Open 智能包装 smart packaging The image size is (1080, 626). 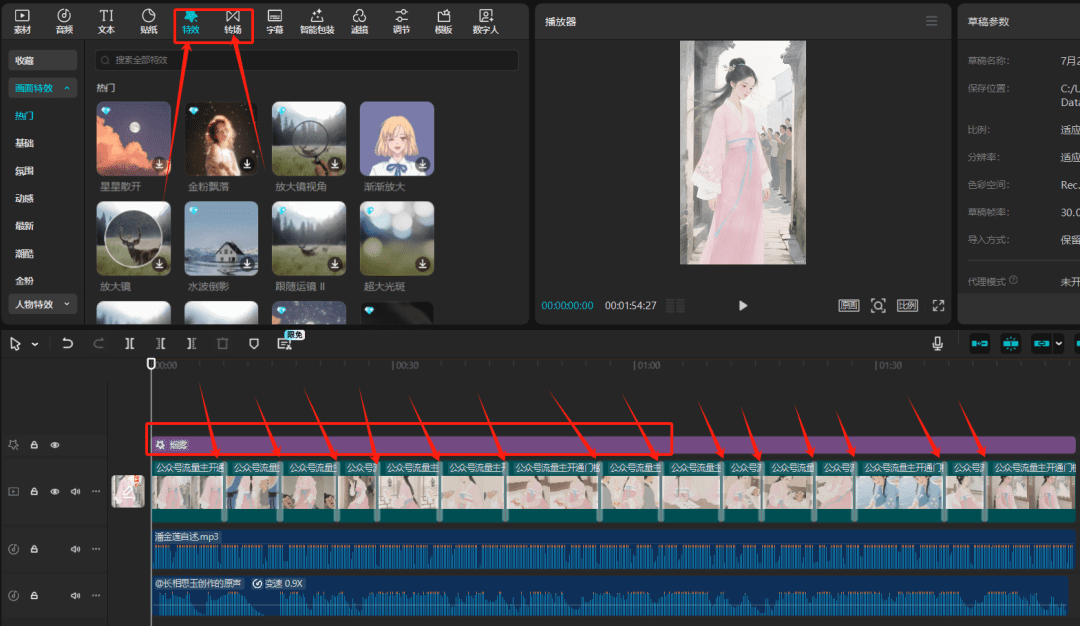click(x=317, y=21)
